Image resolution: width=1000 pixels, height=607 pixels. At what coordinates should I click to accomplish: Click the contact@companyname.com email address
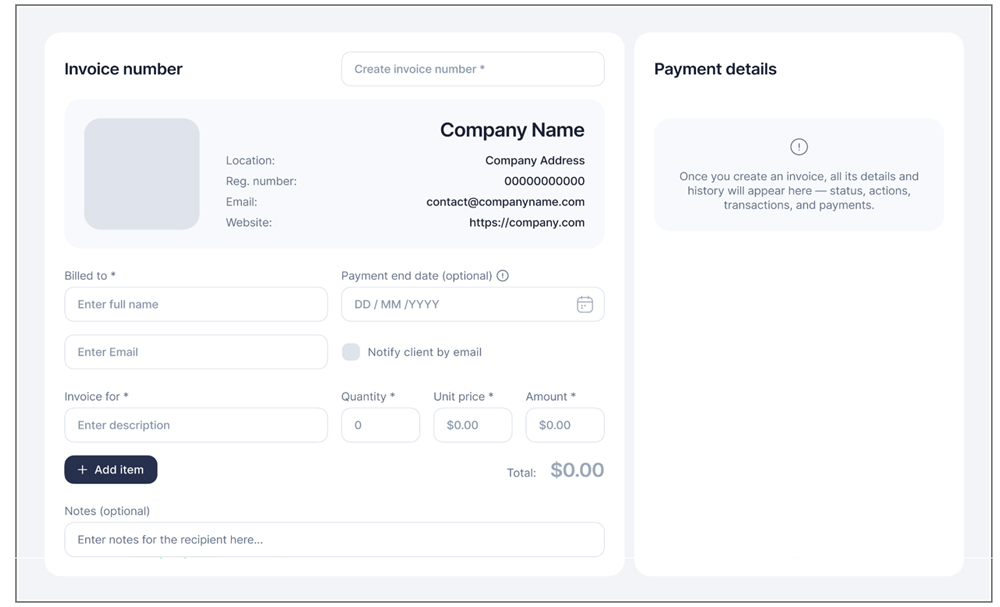point(504,202)
